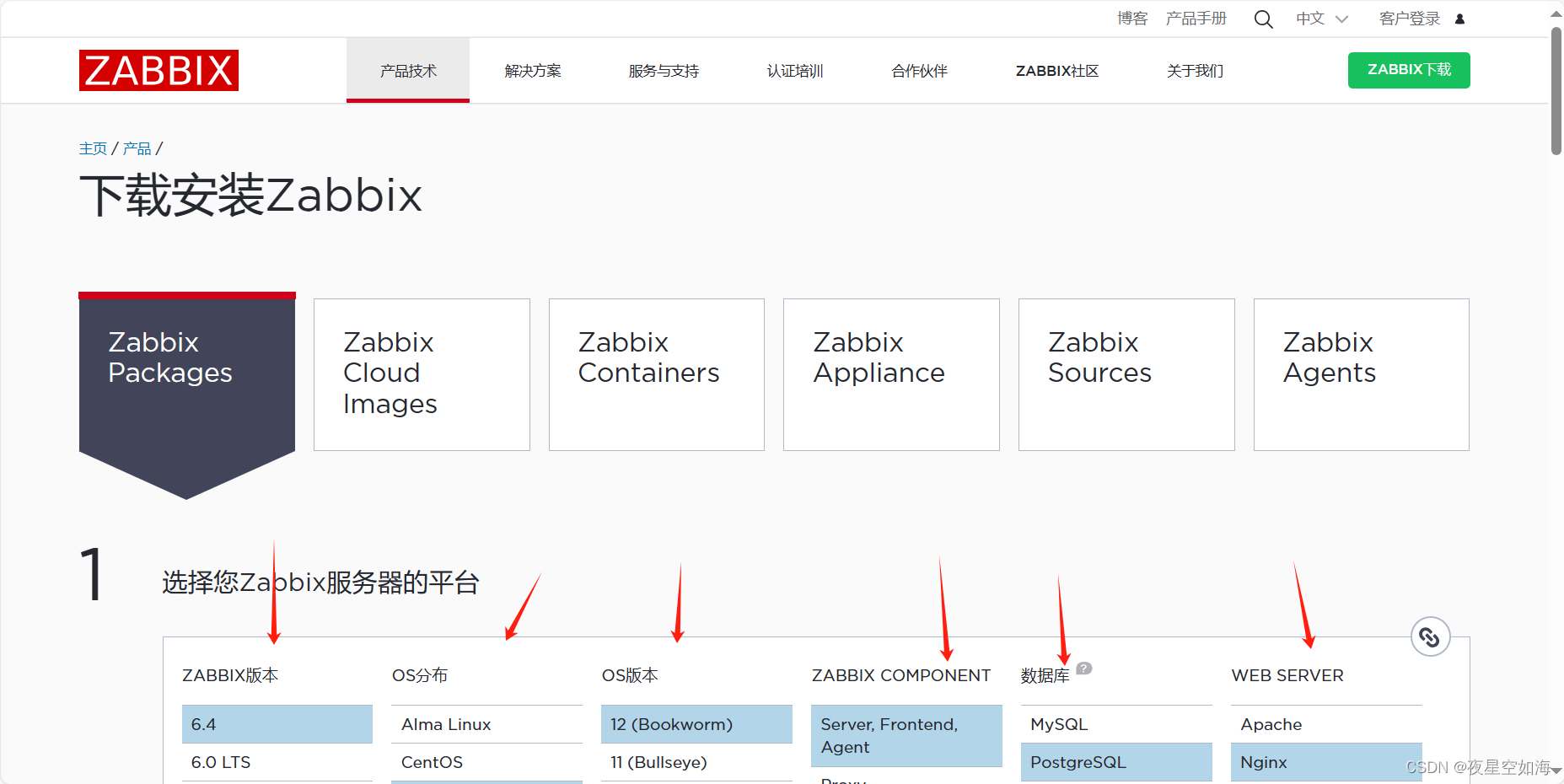This screenshot has height=784, width=1564.
Task: Choose Alma Linux OS distribution
Action: pyautogui.click(x=487, y=724)
